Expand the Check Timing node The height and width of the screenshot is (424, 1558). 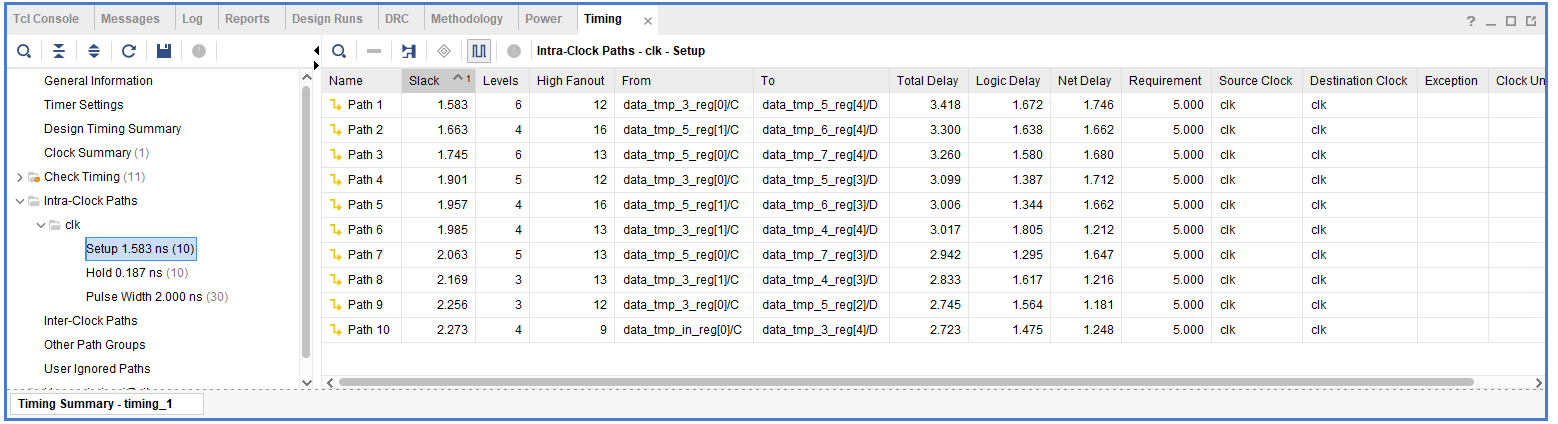click(x=20, y=177)
